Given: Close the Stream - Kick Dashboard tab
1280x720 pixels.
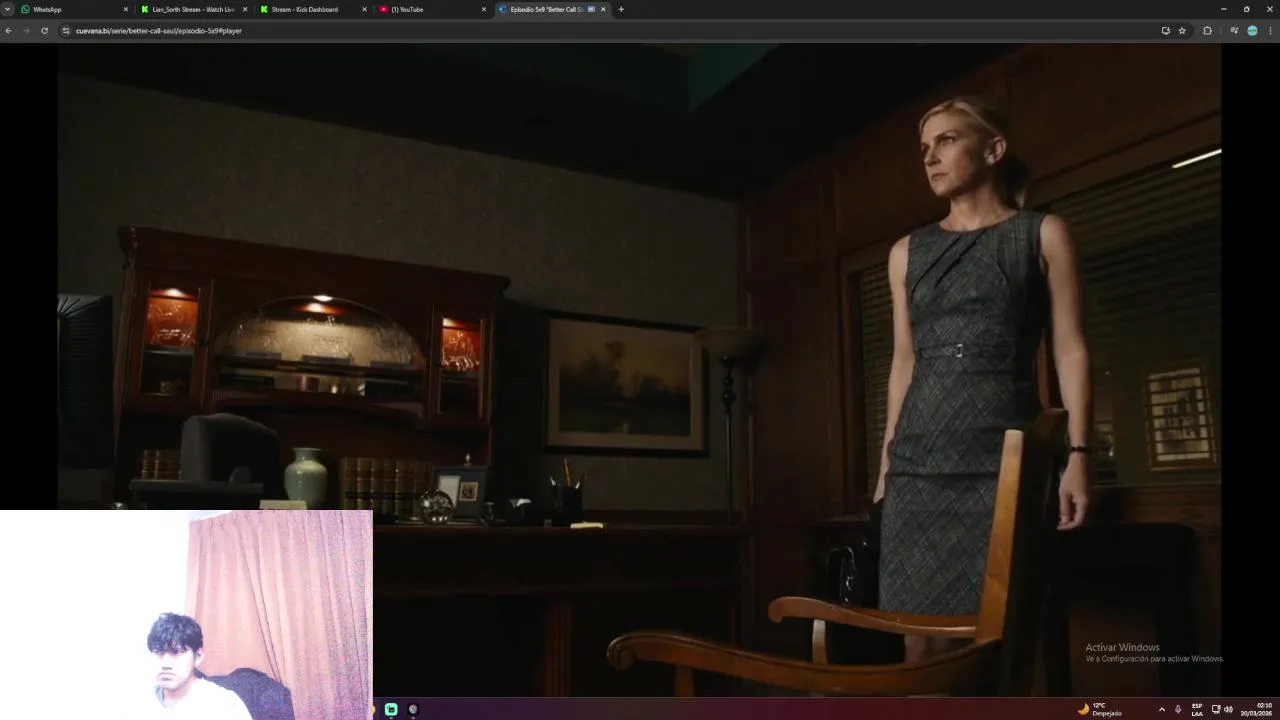Looking at the screenshot, I should click(364, 9).
